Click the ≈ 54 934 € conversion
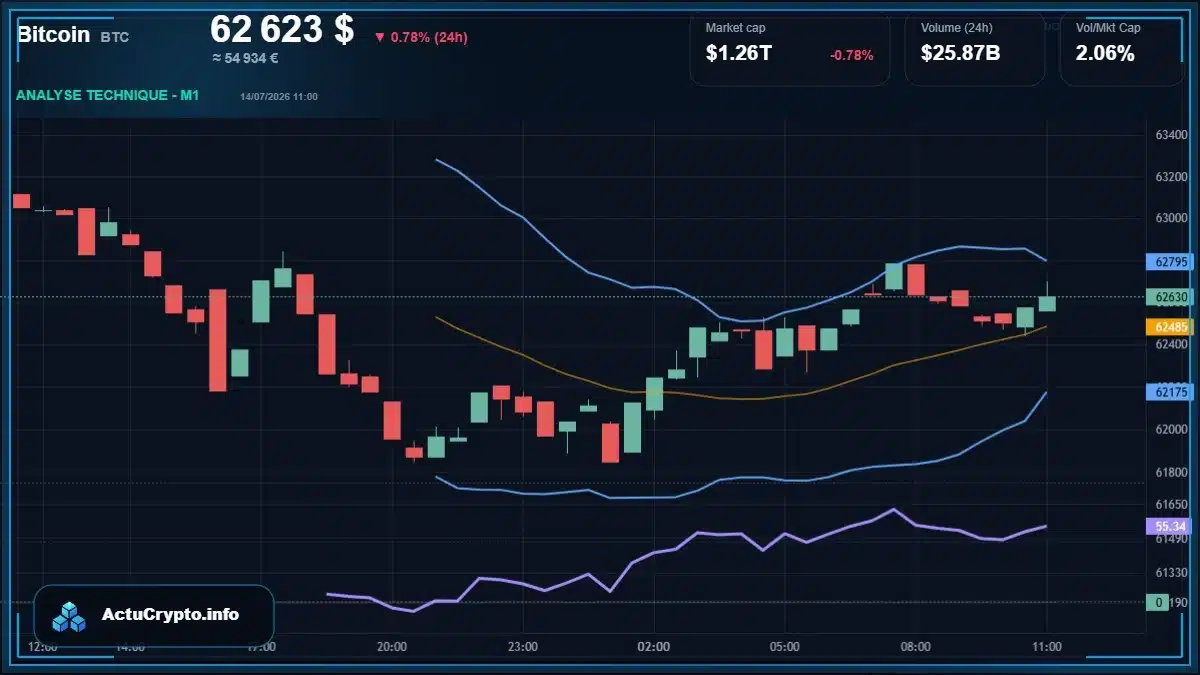 [245, 58]
